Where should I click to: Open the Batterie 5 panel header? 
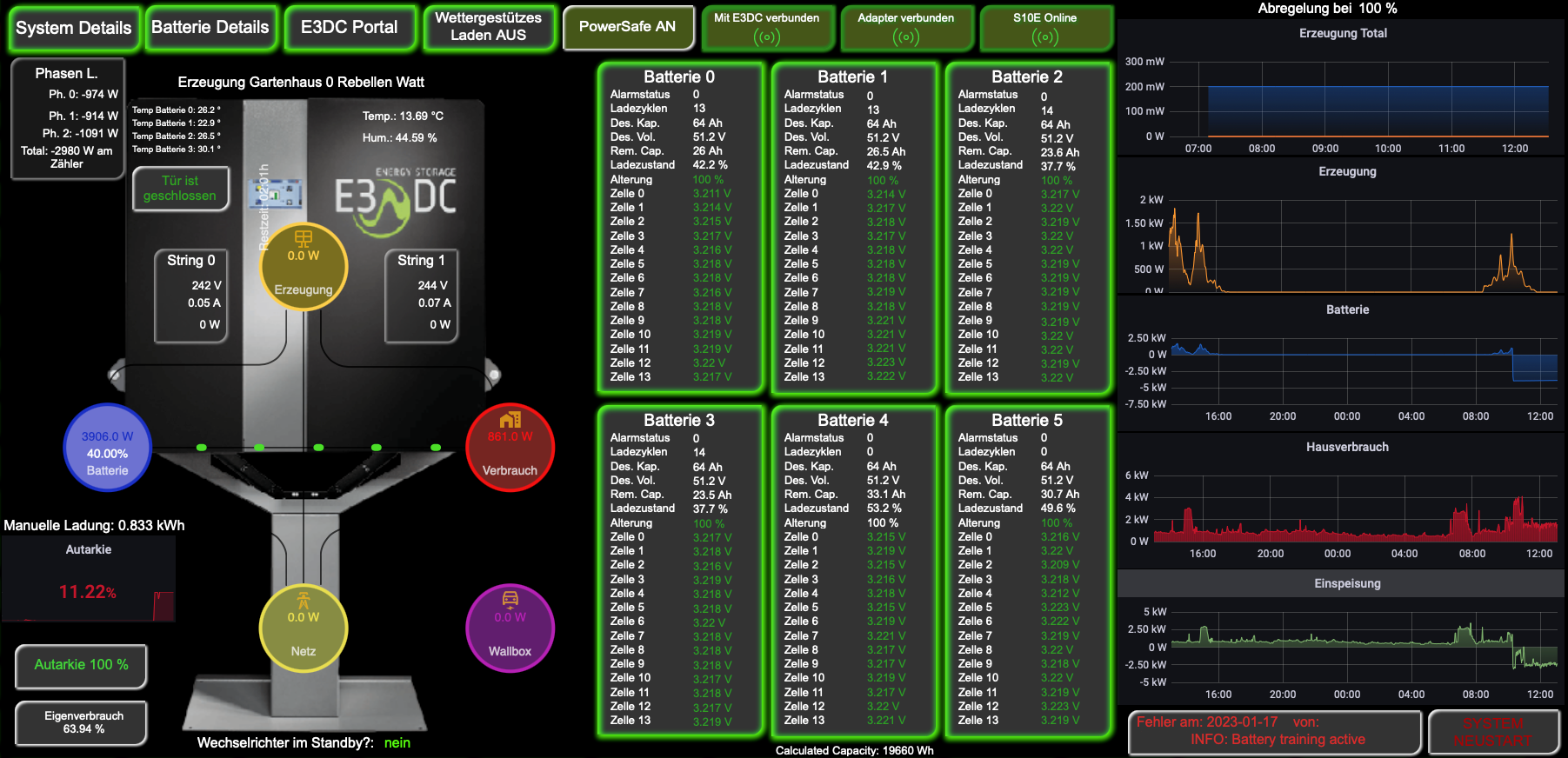(1027, 420)
